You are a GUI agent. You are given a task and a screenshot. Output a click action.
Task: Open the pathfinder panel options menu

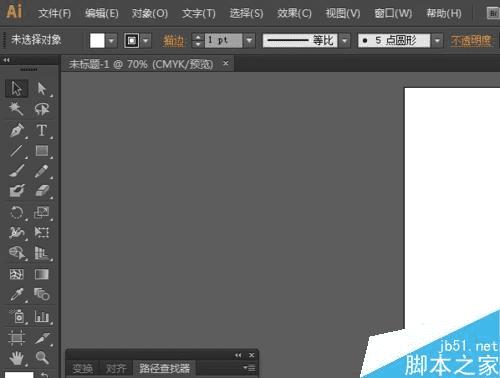249,368
